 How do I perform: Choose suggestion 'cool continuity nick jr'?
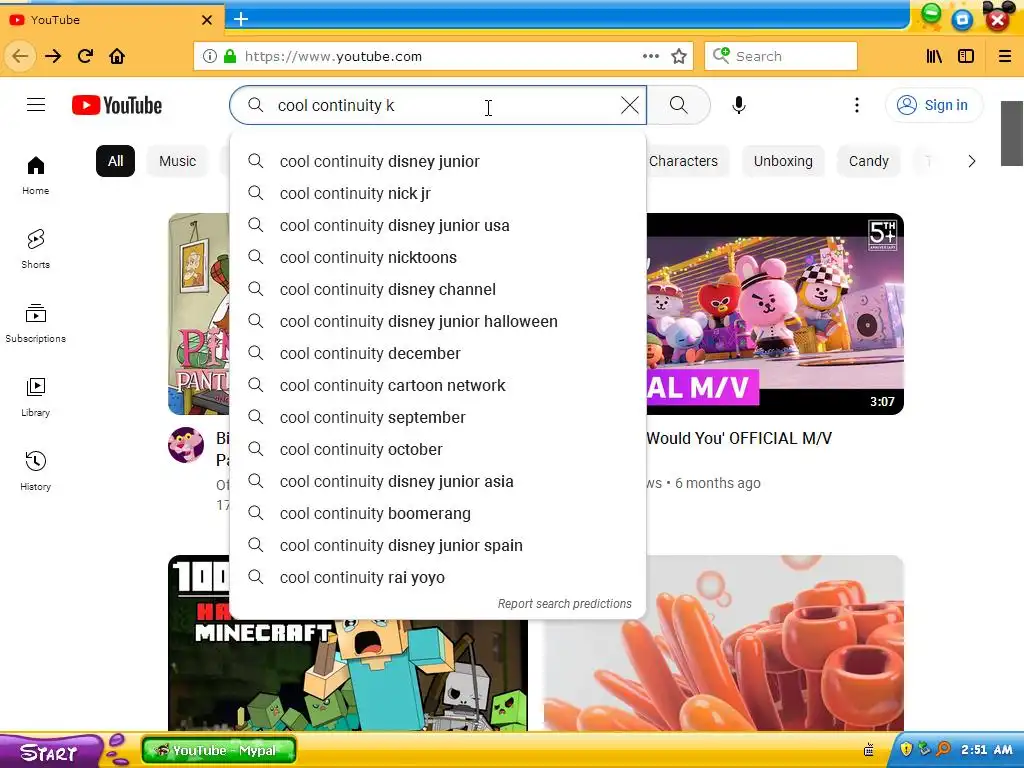click(438, 193)
